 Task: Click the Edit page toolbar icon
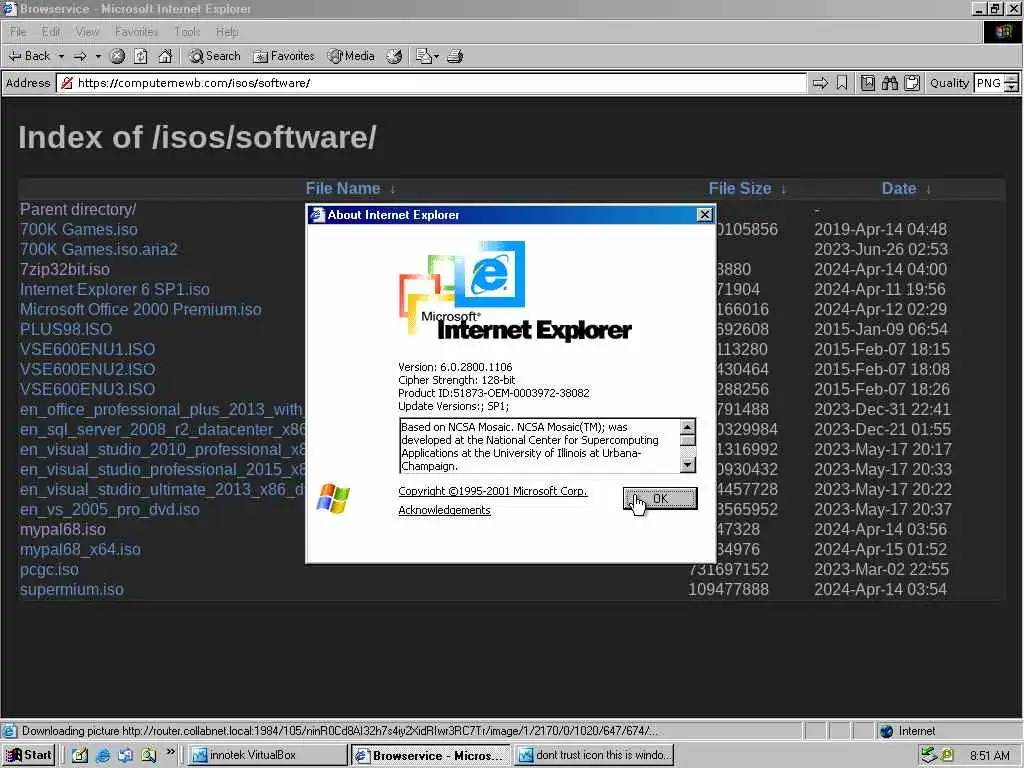click(x=424, y=56)
